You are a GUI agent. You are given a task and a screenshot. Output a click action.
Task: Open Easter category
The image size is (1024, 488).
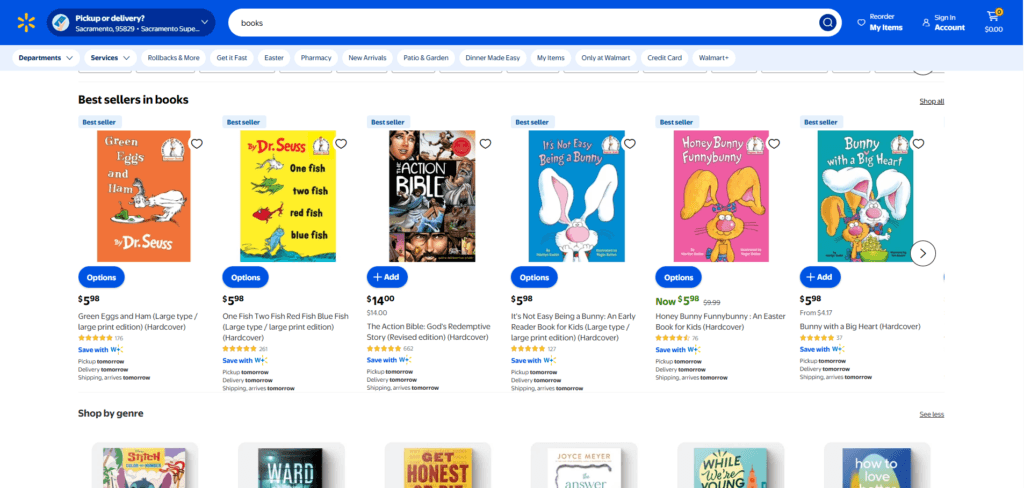(x=274, y=58)
